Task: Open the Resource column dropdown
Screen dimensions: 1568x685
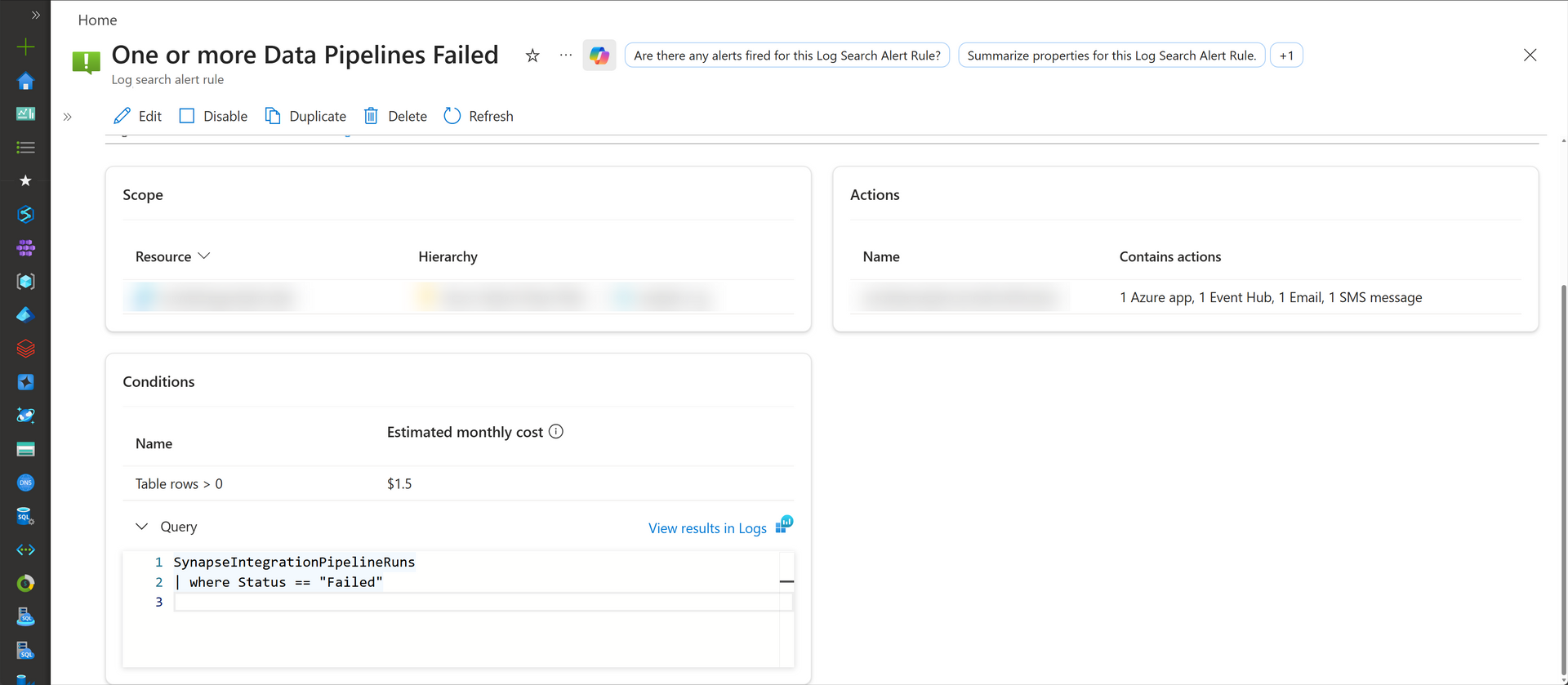Action: click(x=204, y=256)
